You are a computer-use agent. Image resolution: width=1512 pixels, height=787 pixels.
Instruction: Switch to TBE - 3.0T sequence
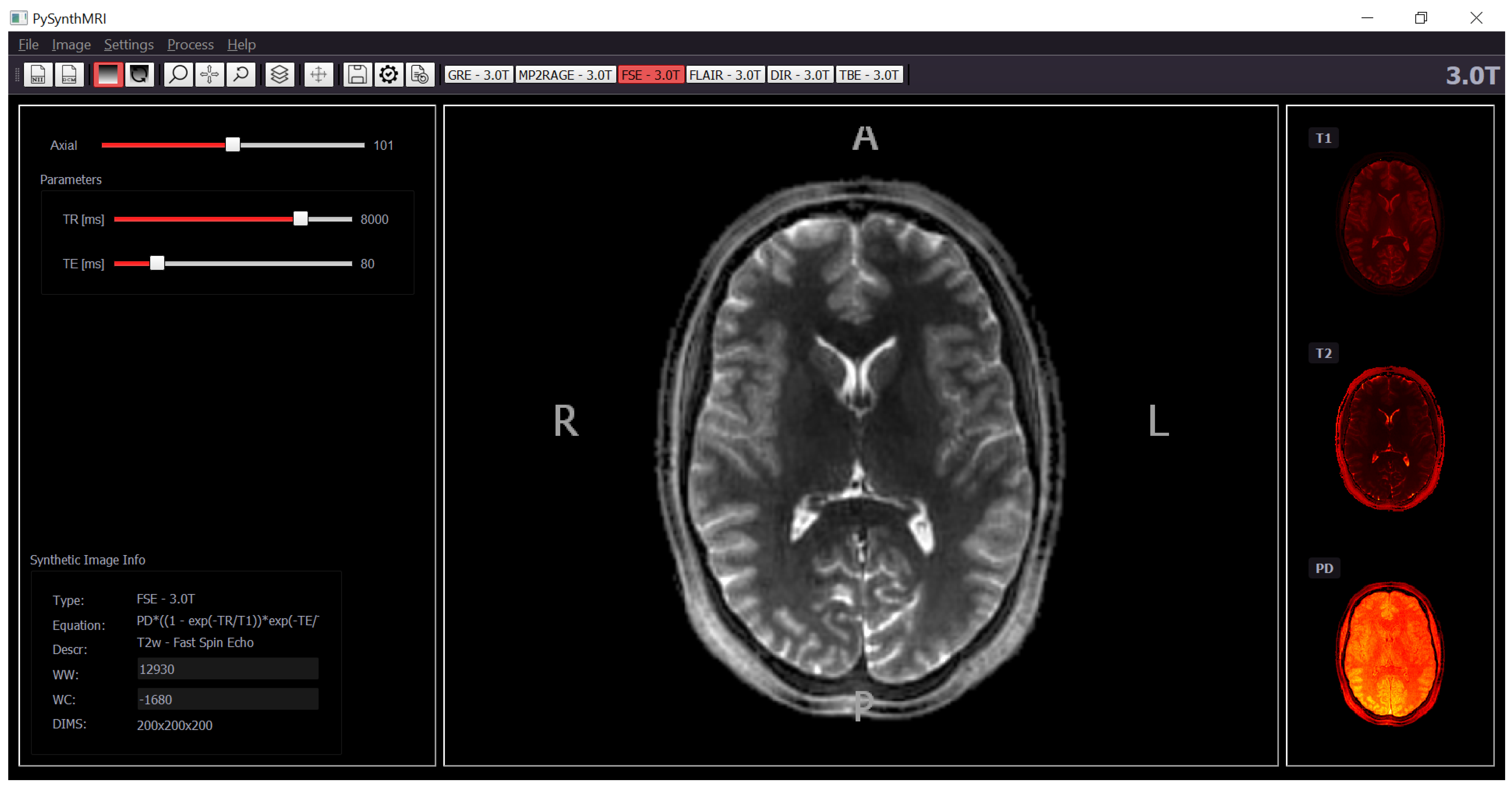tap(869, 75)
